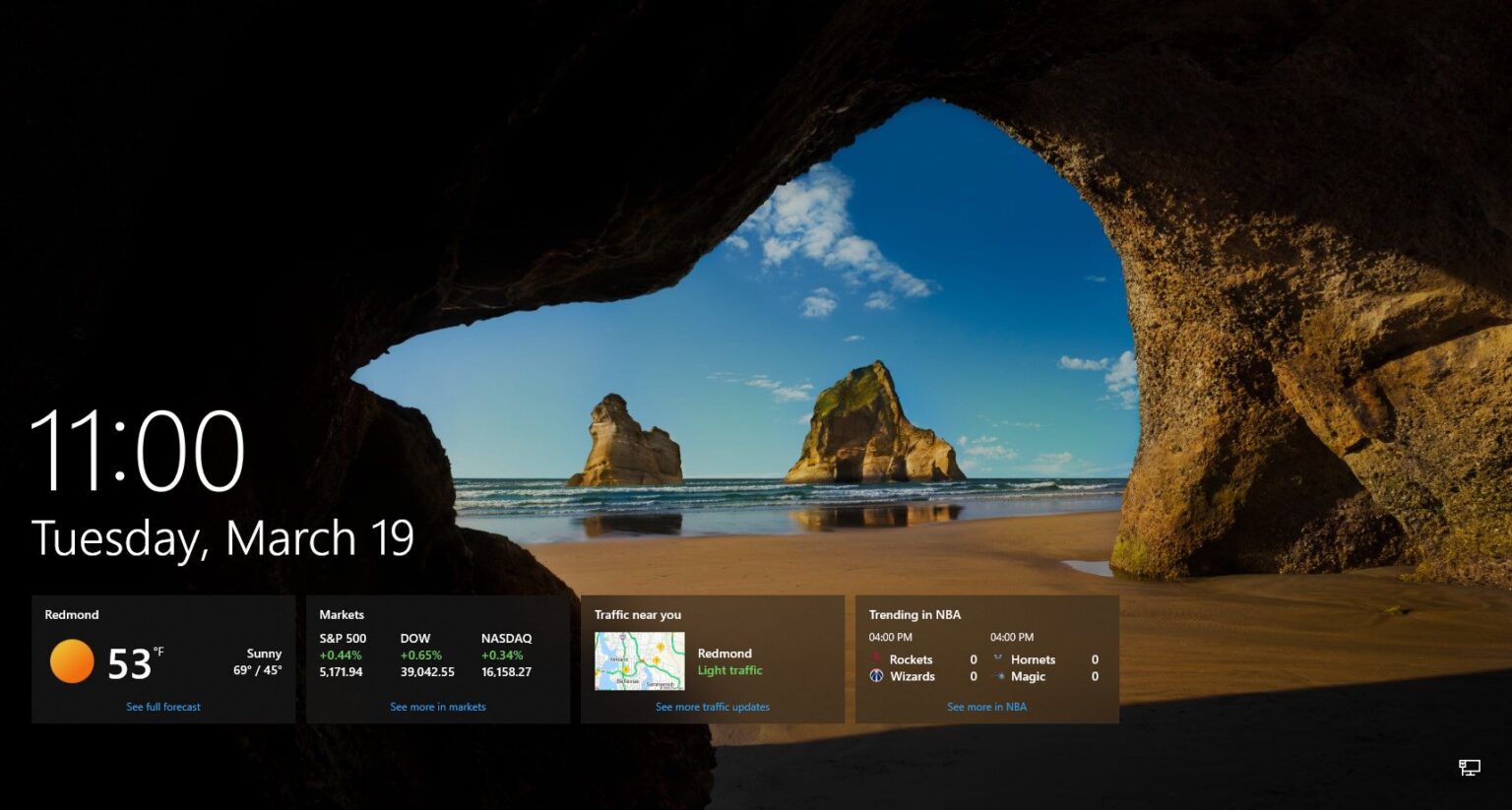See more traffic updates
The image size is (1512, 810).
click(x=713, y=706)
